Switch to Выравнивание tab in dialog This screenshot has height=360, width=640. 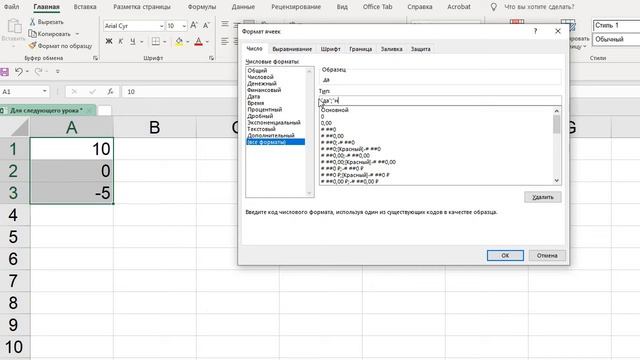click(x=292, y=49)
